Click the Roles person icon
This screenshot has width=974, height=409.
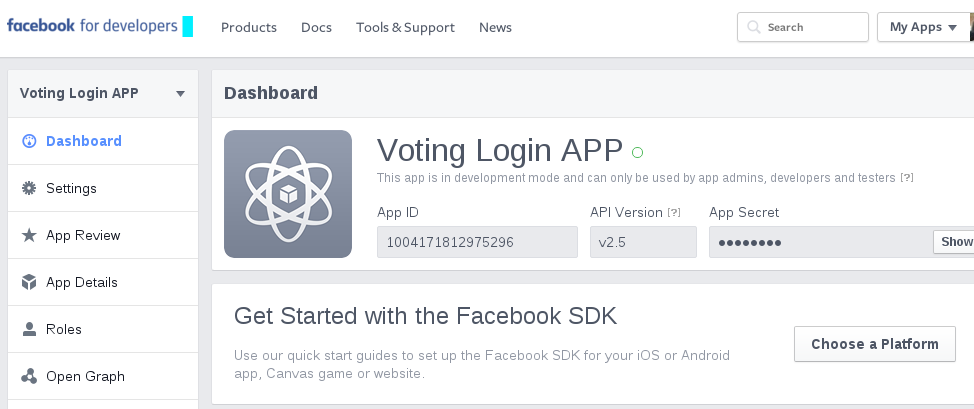pyautogui.click(x=29, y=329)
